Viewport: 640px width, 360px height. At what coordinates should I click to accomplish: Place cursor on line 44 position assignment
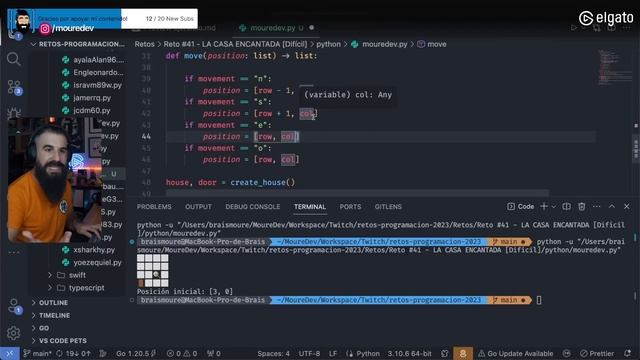251,136
